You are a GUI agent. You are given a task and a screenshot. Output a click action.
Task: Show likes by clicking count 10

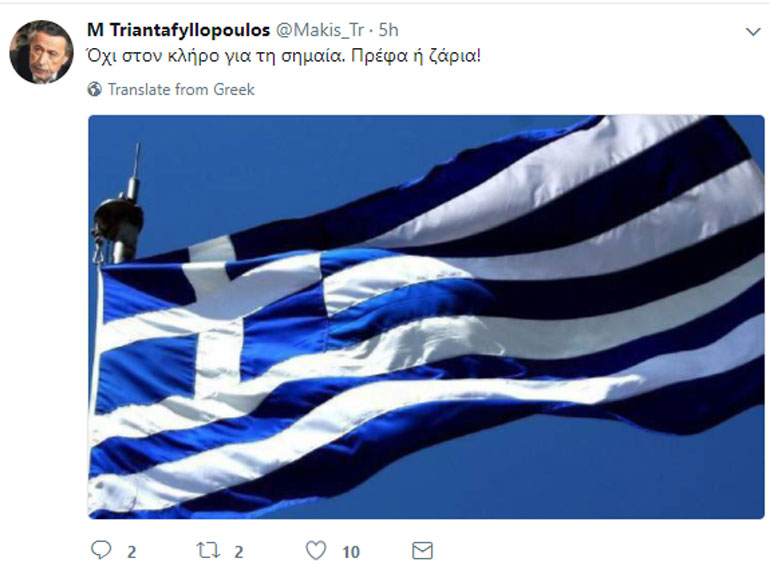click(351, 552)
